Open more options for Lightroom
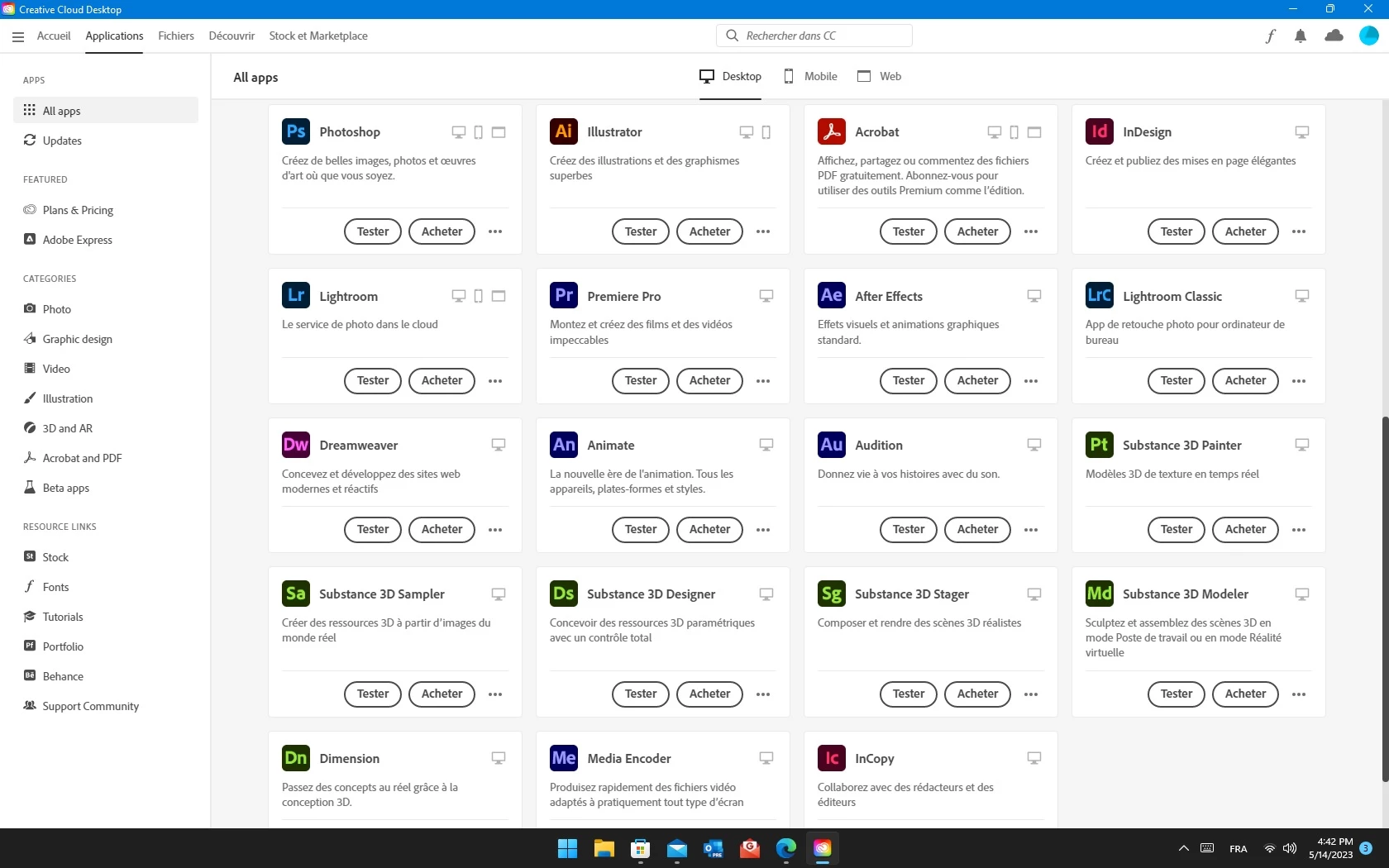Viewport: 1389px width, 868px height. click(x=495, y=381)
